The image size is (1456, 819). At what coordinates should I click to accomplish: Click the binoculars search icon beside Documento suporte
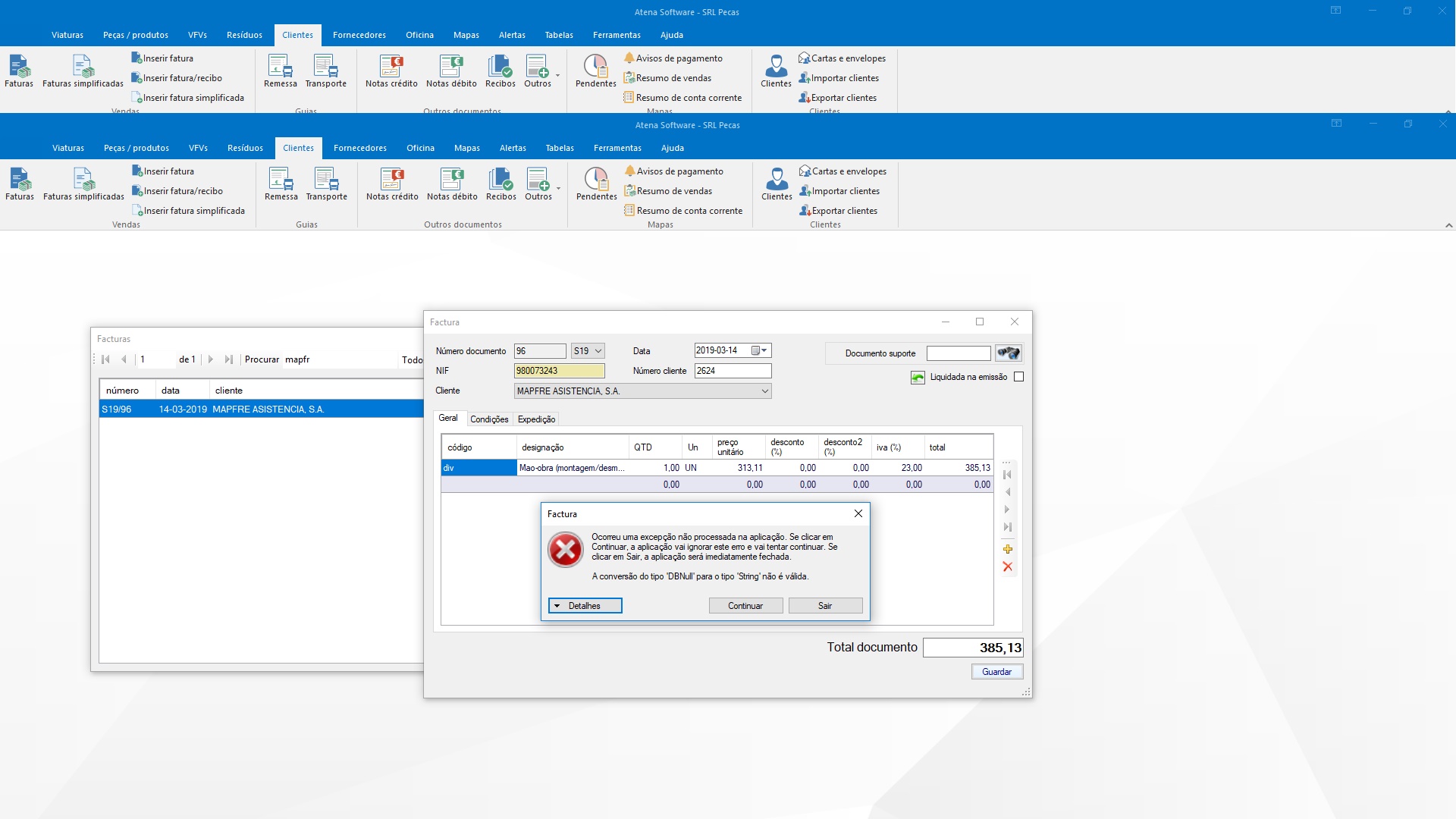tap(1008, 353)
